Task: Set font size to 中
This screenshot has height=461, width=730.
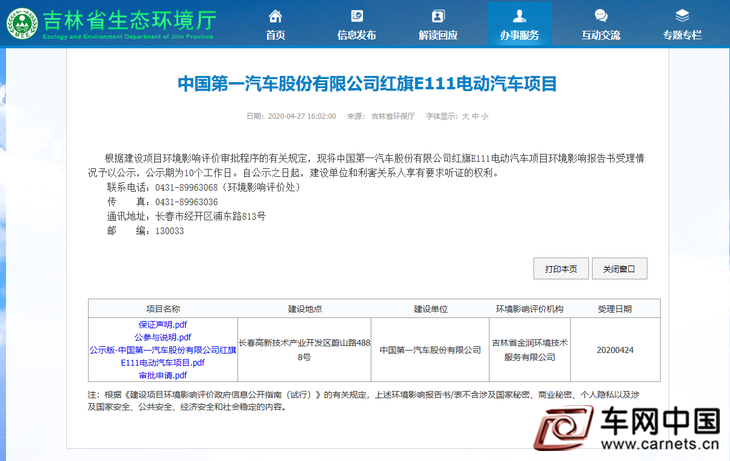Action: 475,116
